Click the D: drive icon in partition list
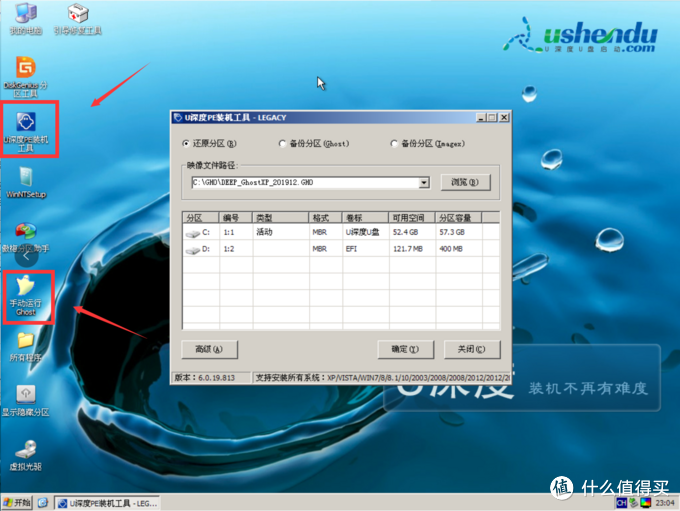Image resolution: width=680 pixels, height=511 pixels. [193, 250]
